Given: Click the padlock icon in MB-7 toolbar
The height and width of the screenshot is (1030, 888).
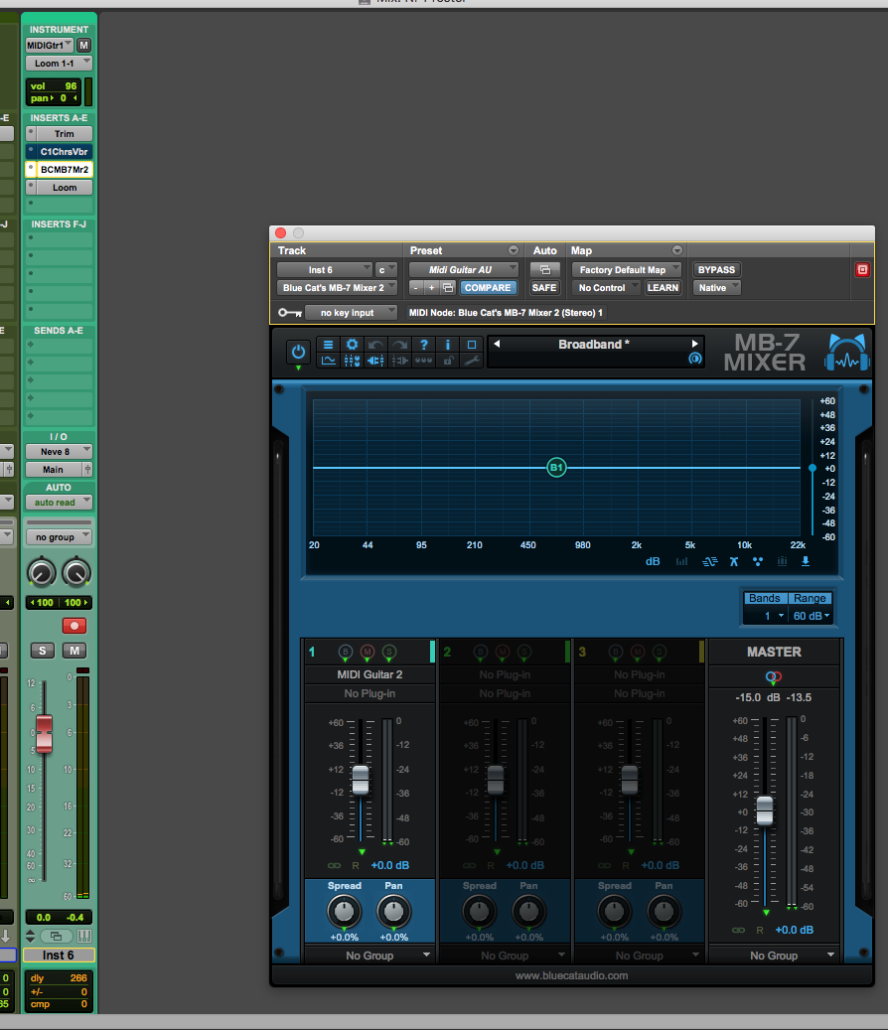Looking at the screenshot, I should [448, 361].
